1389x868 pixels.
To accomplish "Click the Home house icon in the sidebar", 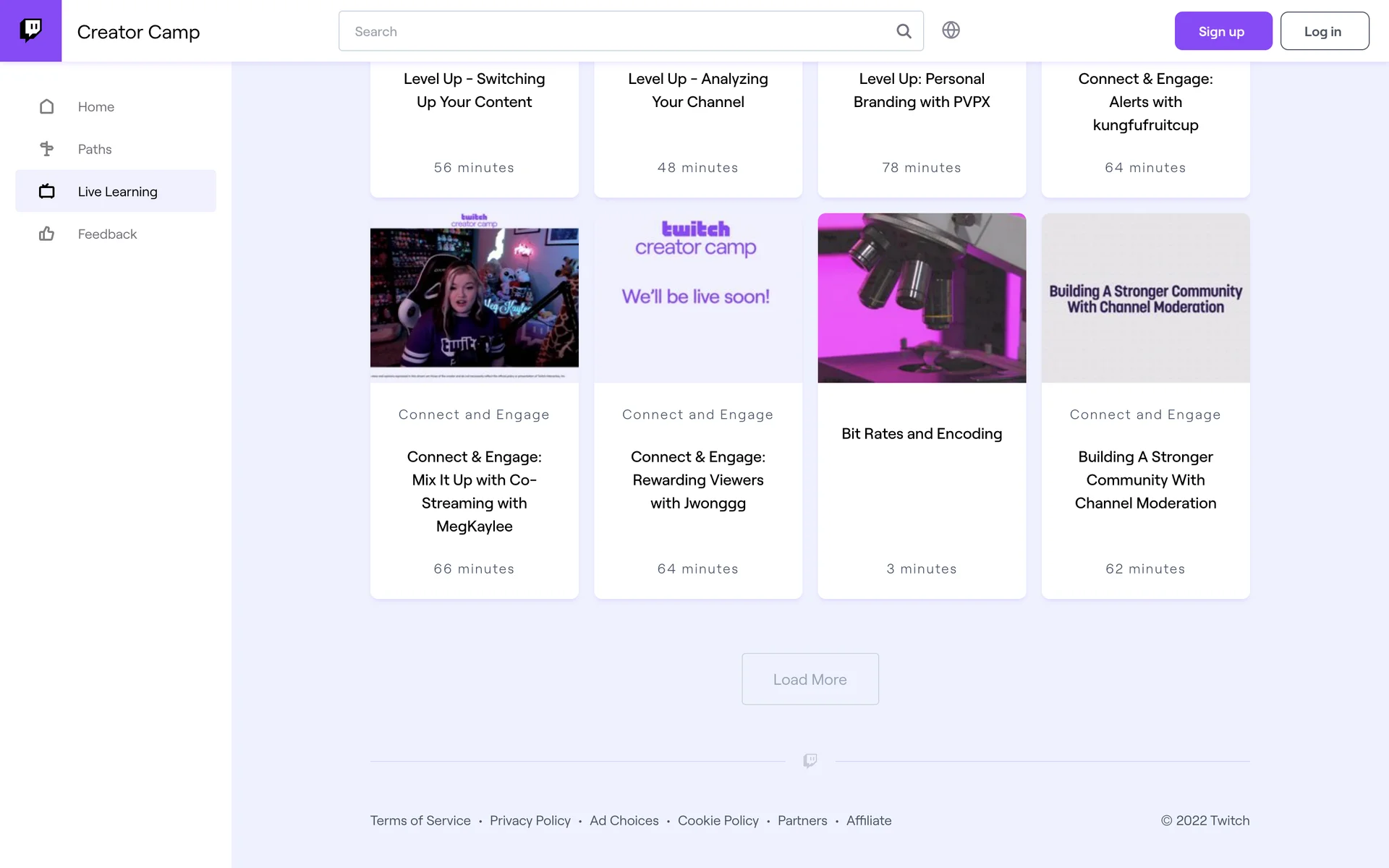I will [x=47, y=107].
